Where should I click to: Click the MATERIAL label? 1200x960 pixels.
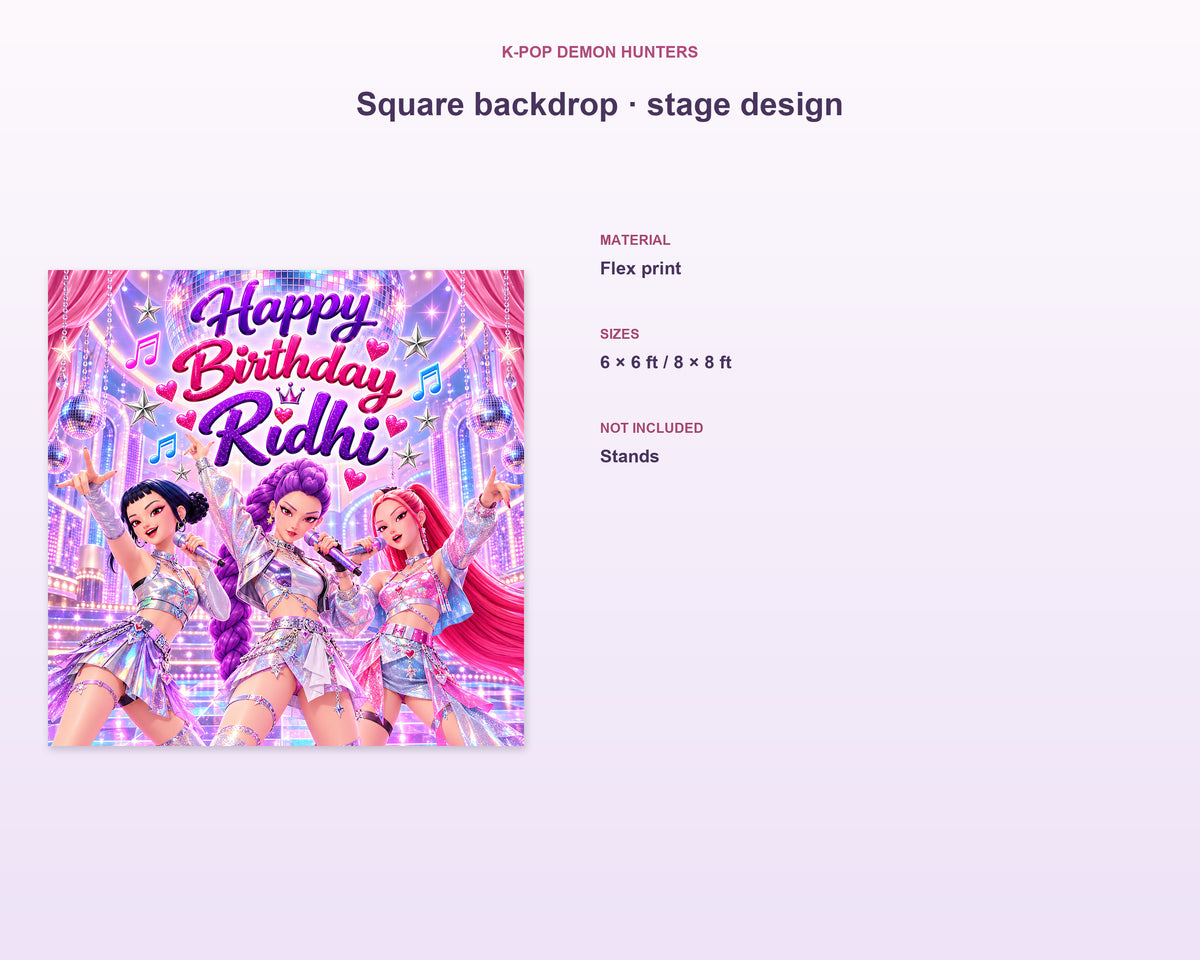(635, 240)
